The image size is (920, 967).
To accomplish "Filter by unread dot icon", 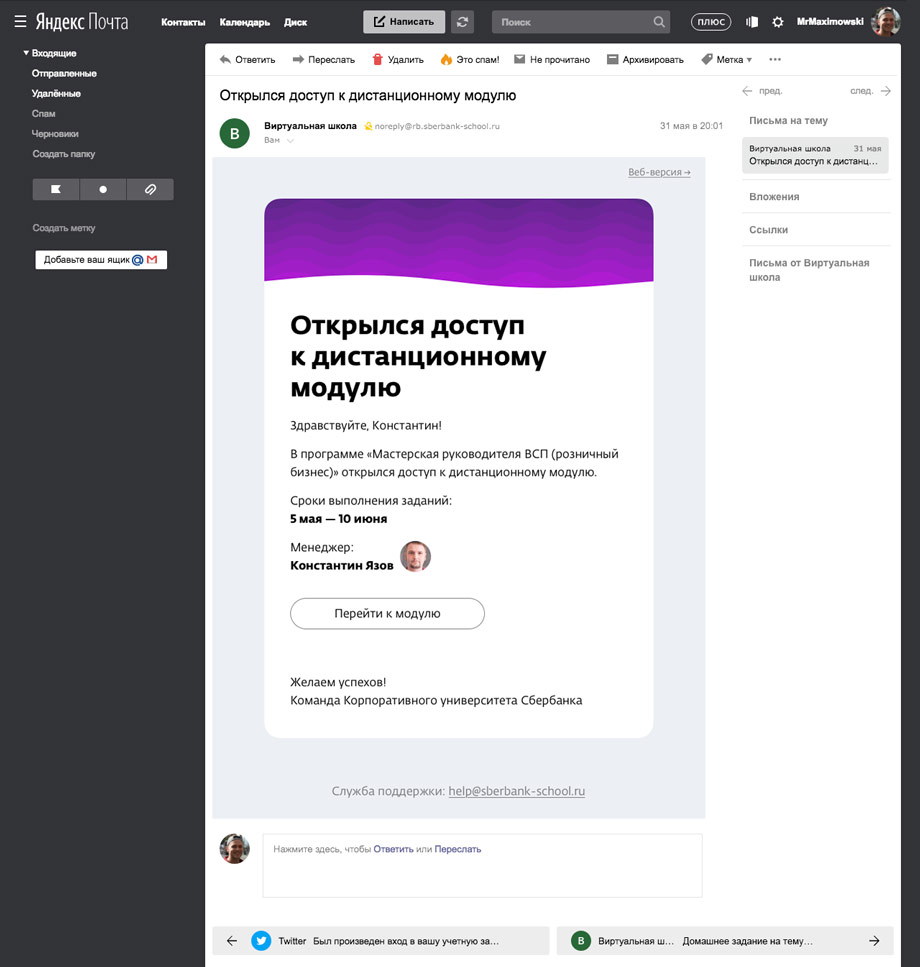I will coord(103,189).
